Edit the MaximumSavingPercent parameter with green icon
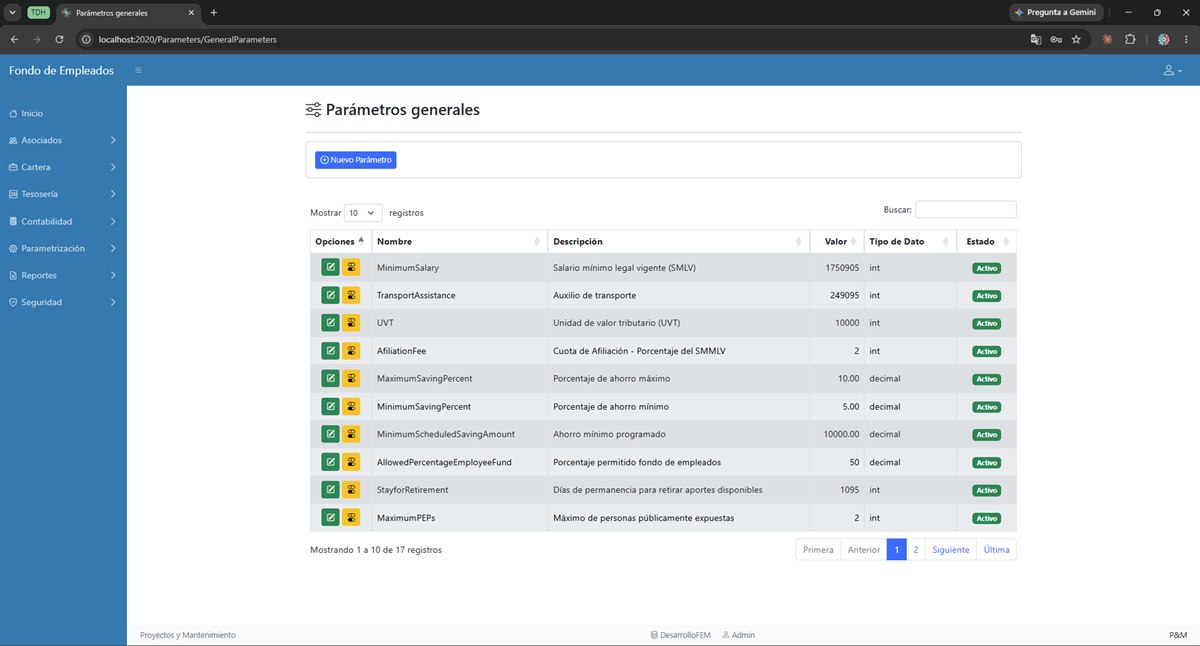The height and width of the screenshot is (646, 1200). coord(330,378)
